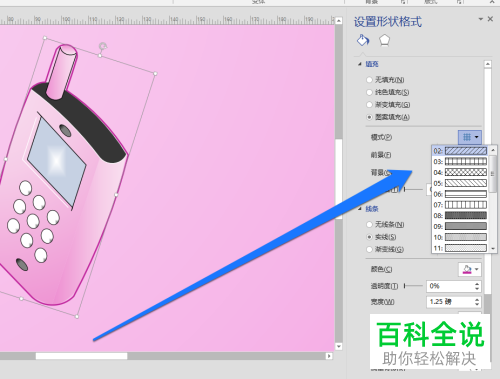The height and width of the screenshot is (379, 500).
Task: Click the canvas vertical scrollbar thumb
Action: click(339, 179)
